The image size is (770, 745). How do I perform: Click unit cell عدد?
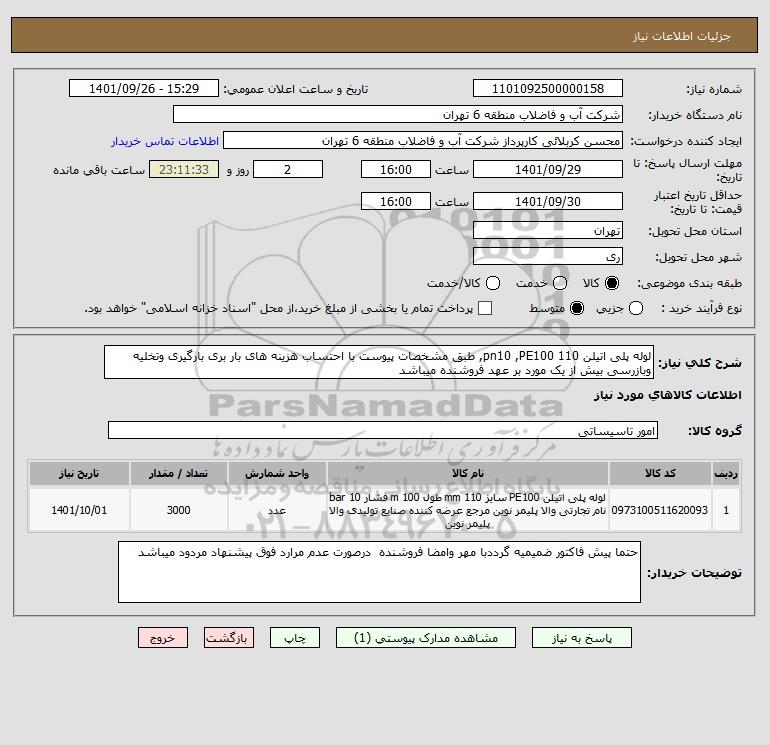pos(277,510)
